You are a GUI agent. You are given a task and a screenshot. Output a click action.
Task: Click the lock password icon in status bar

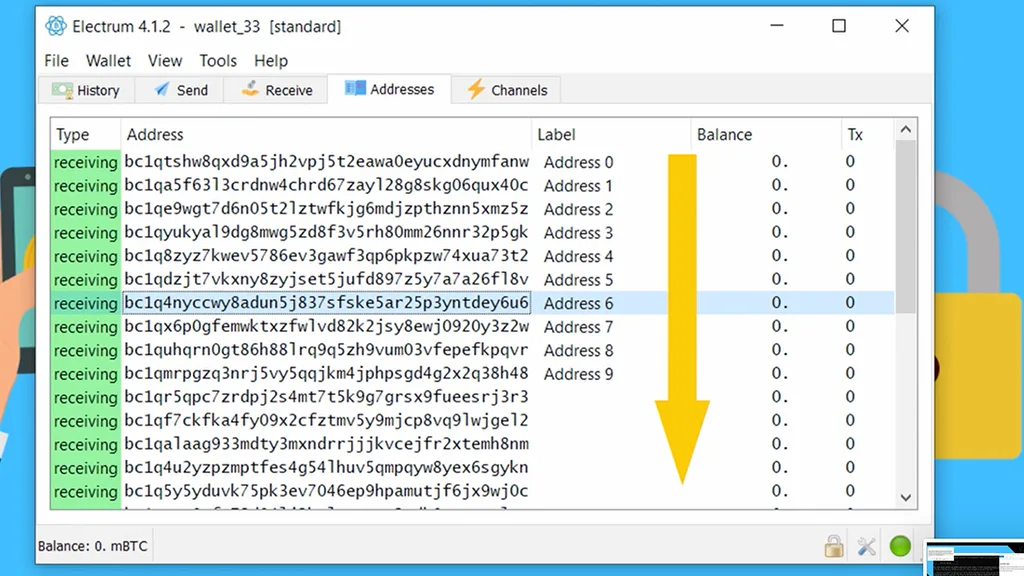click(833, 546)
